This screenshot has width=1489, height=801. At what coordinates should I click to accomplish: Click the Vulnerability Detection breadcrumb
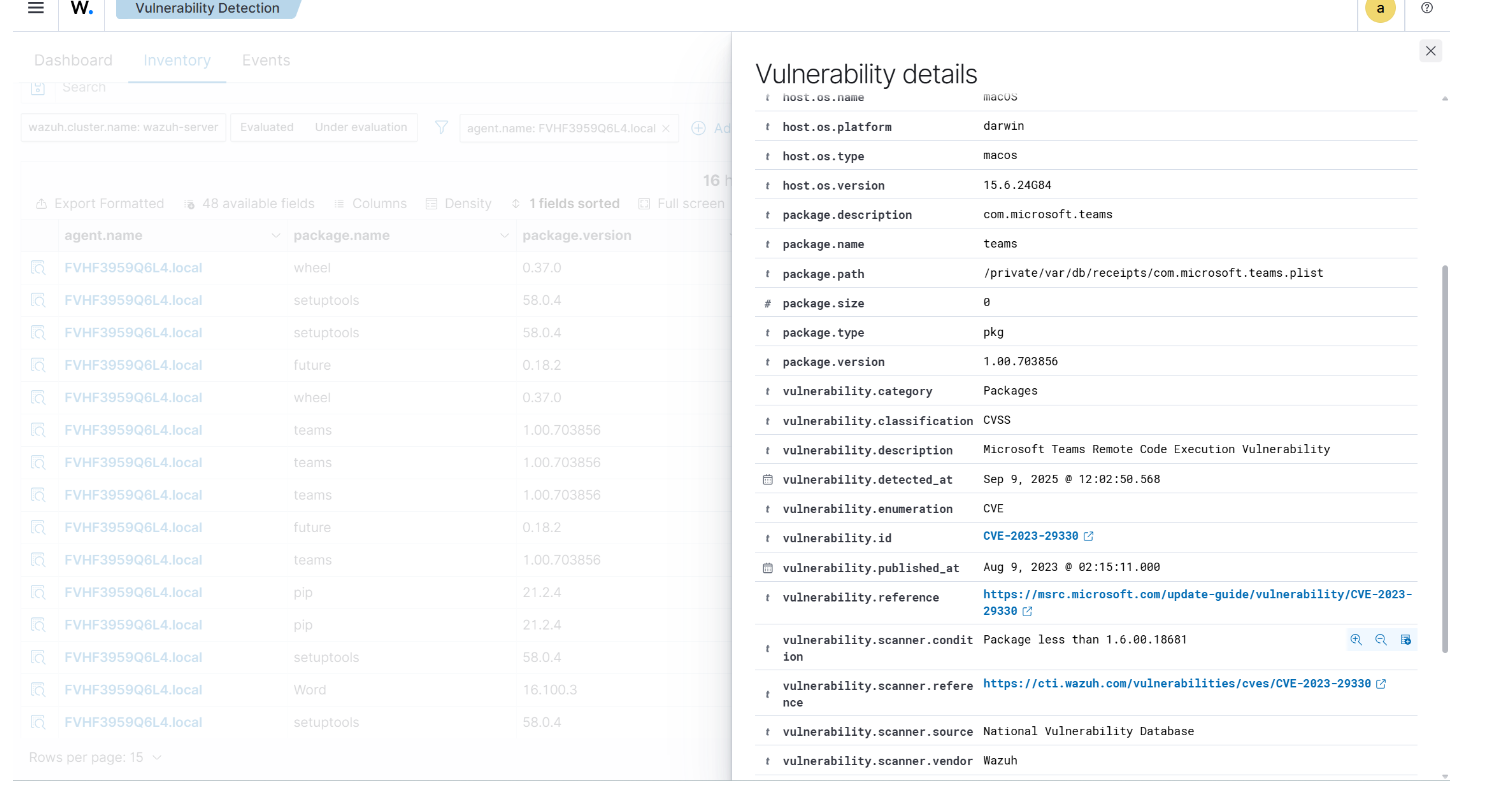click(x=207, y=8)
